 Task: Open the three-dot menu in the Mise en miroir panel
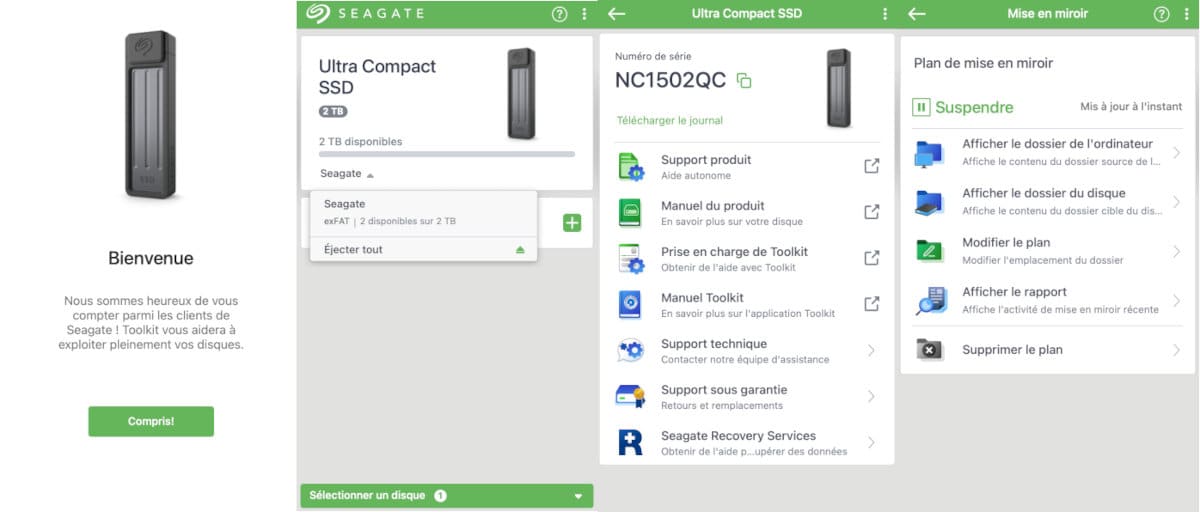(1186, 14)
